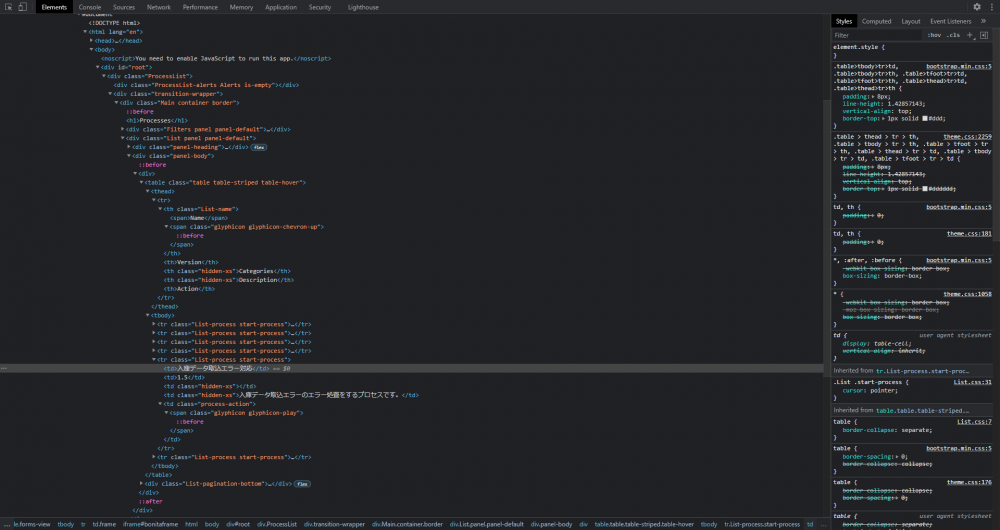
Task: Select div#root in the breadcrumb bar
Action: pos(238,524)
